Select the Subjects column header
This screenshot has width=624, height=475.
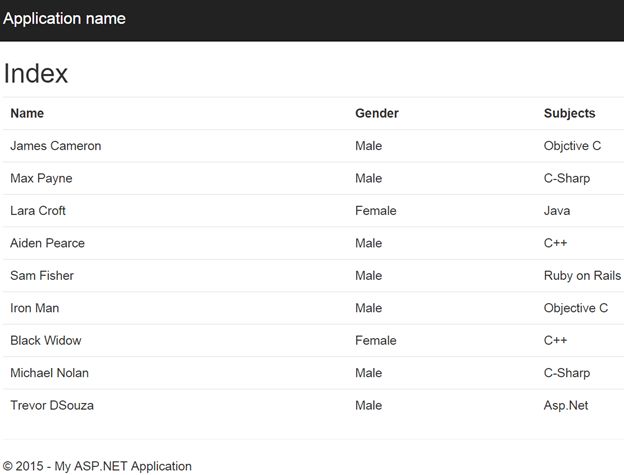pyautogui.click(x=569, y=113)
